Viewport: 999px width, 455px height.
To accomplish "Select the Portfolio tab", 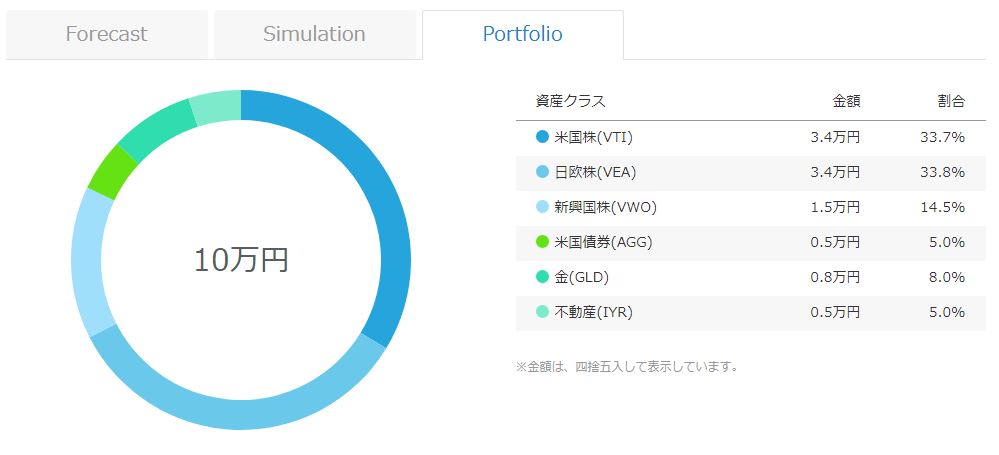I will (522, 34).
